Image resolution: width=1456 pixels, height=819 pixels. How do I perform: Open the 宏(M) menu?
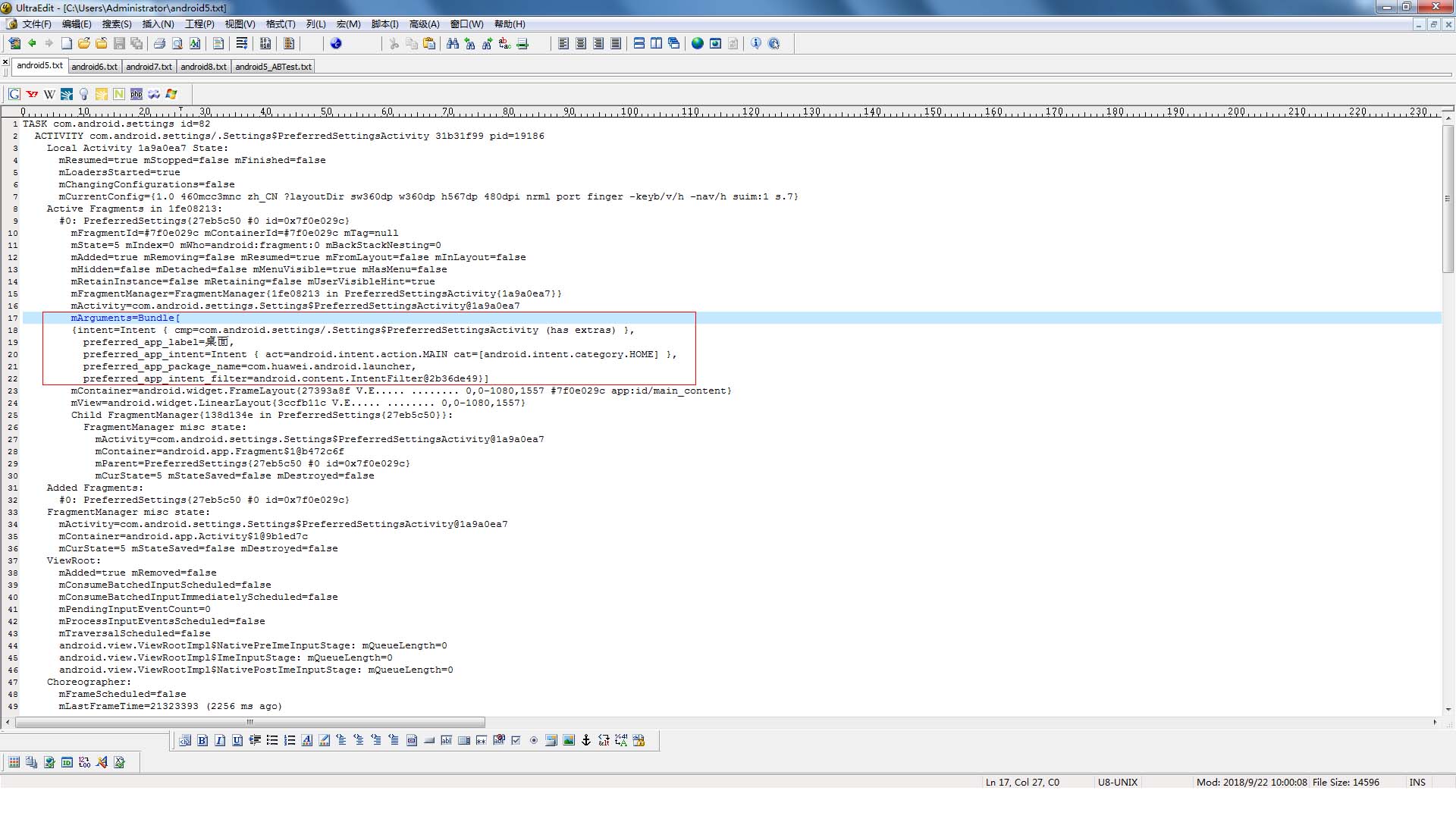[349, 24]
